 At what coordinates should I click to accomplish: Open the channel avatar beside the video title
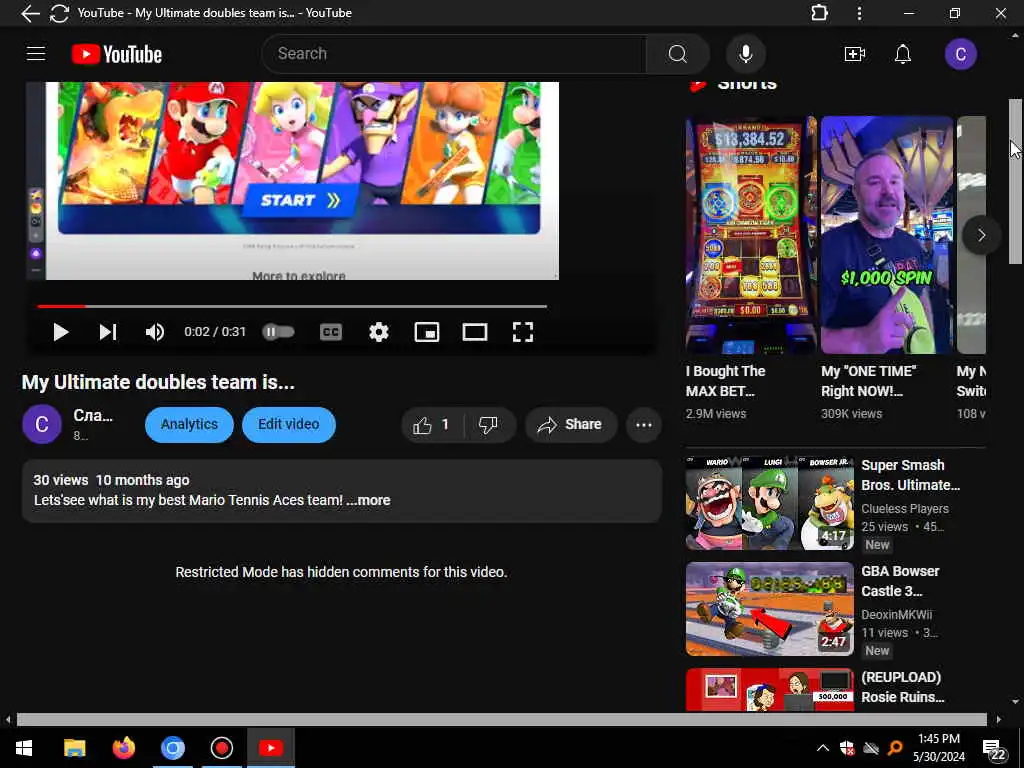(x=42, y=424)
